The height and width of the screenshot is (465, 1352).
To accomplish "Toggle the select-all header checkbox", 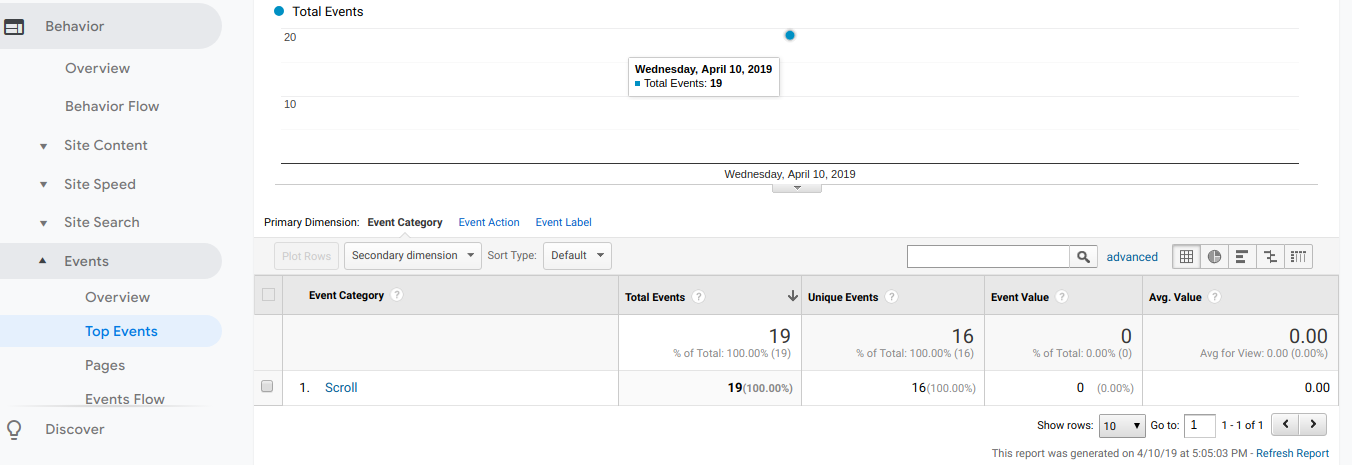I will [267, 294].
